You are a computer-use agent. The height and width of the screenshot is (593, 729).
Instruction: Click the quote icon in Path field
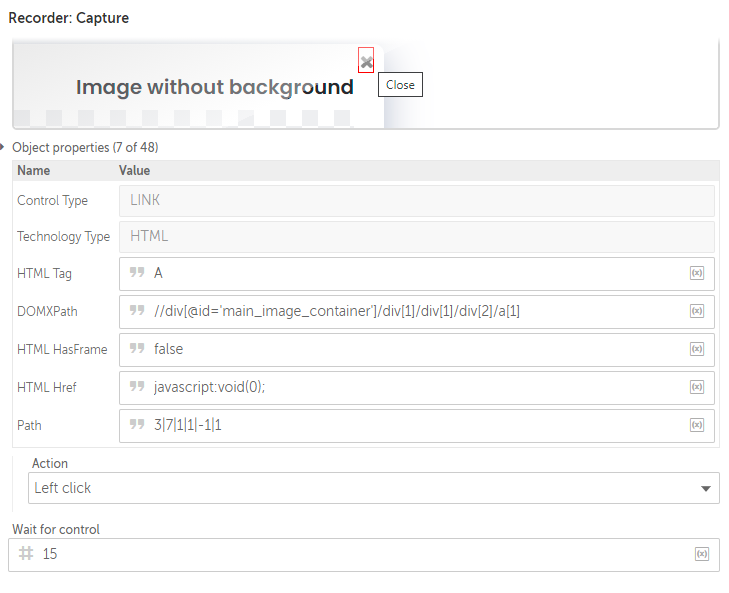coord(137,424)
